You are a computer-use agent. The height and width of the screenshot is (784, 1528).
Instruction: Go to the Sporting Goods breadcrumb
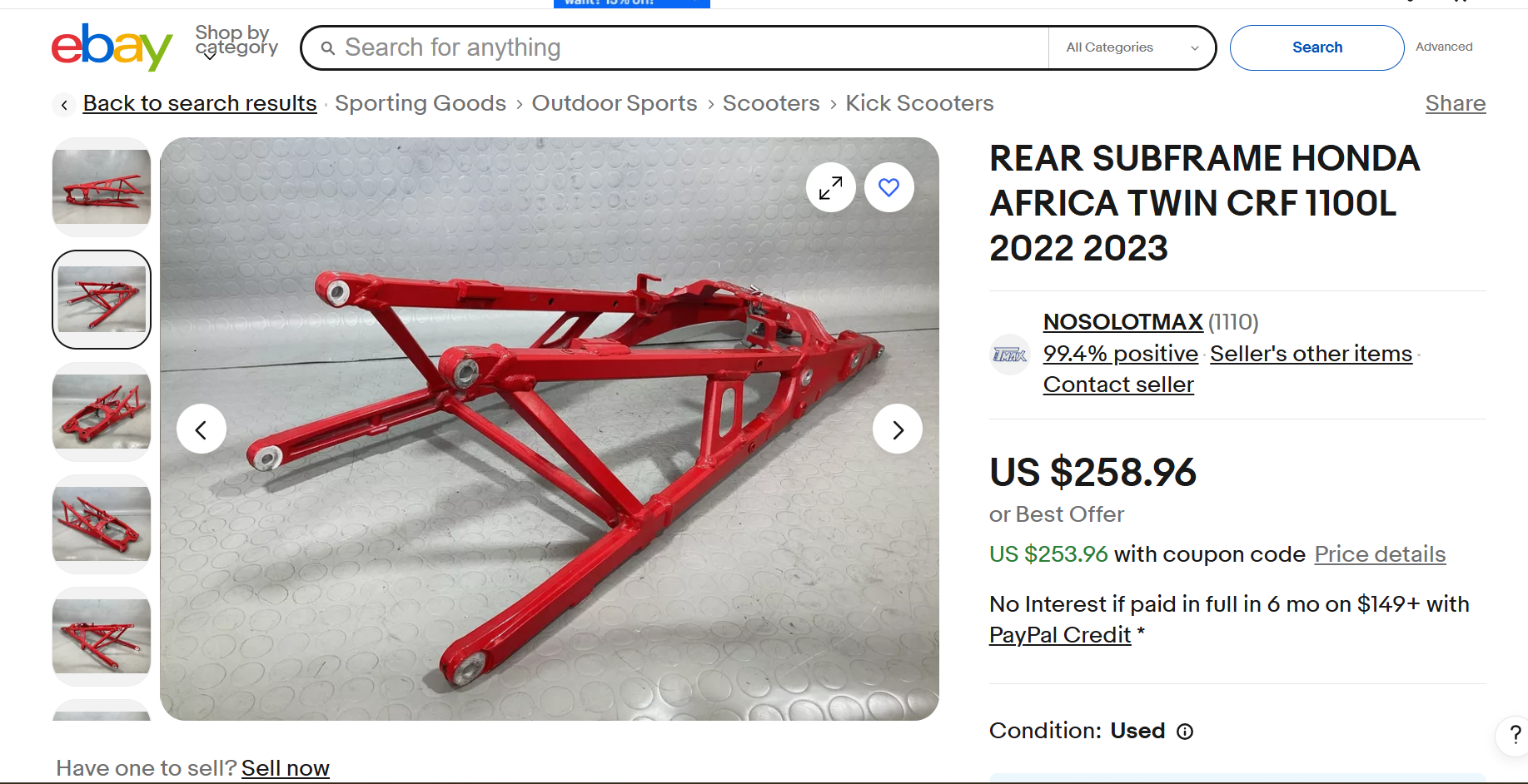421,103
